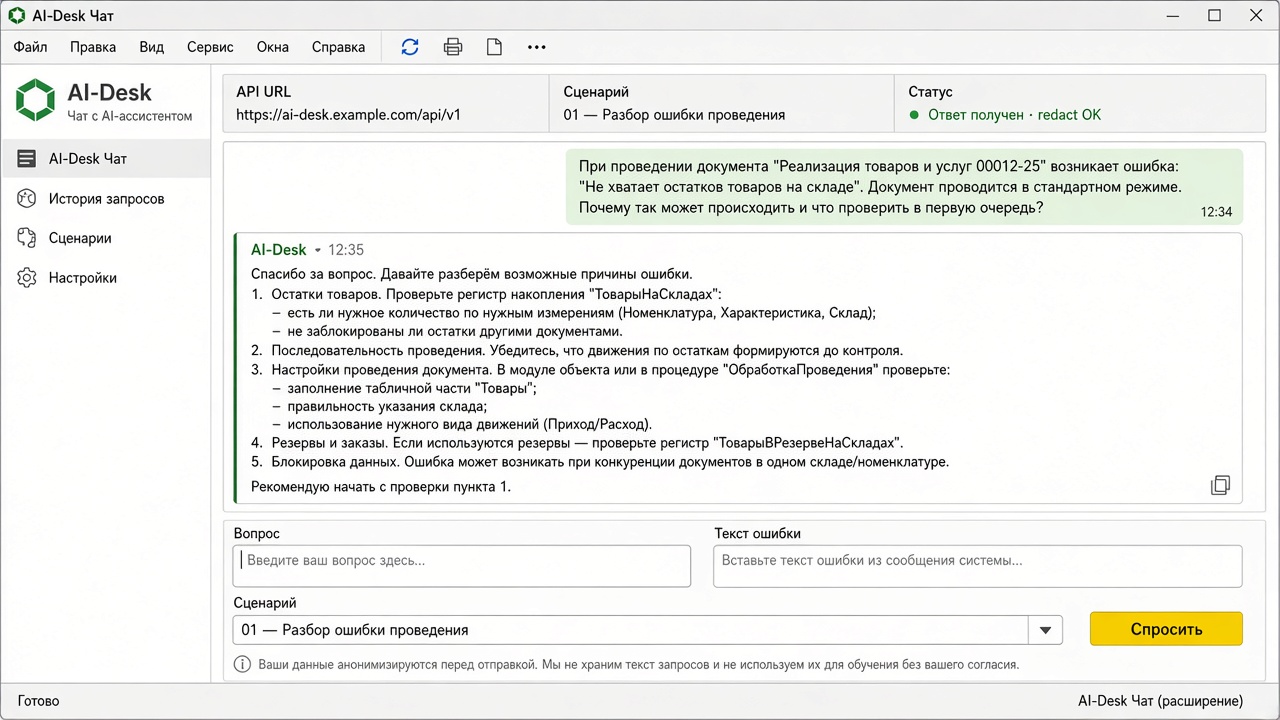Image resolution: width=1280 pixels, height=720 pixels.
Task: Open the Окна menu
Action: point(272,47)
